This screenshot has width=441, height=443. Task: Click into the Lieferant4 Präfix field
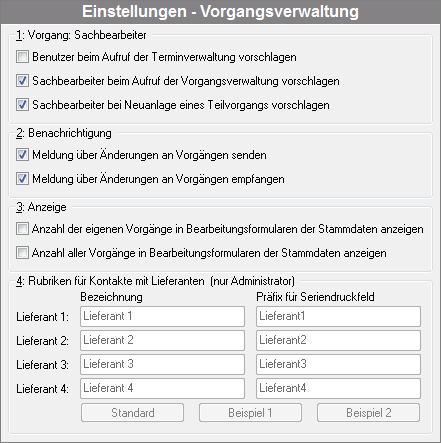click(338, 388)
